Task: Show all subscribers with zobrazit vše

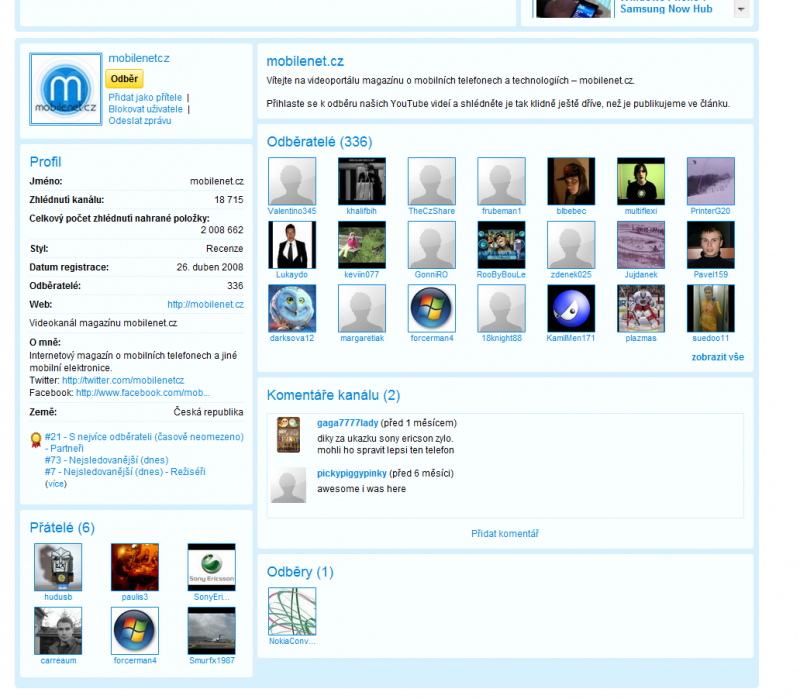Action: (x=717, y=357)
